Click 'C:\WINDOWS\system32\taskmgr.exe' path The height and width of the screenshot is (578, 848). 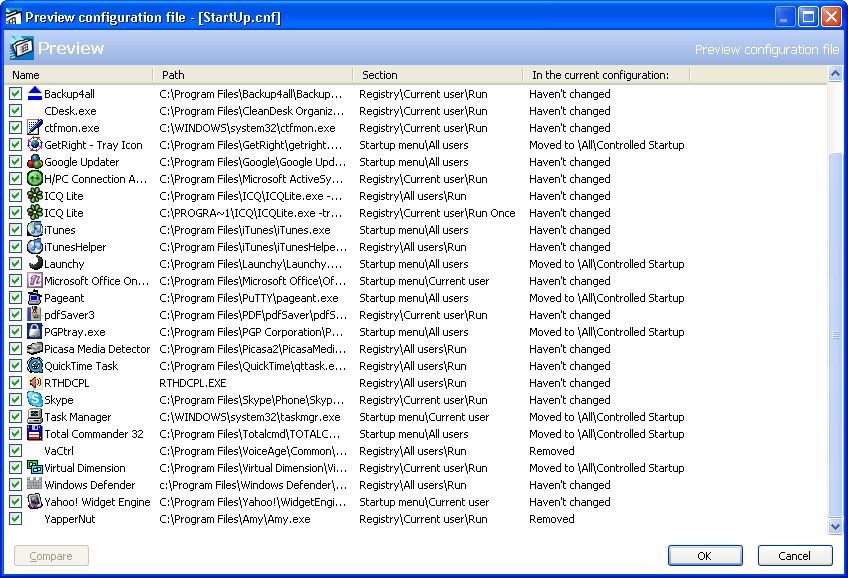(250, 417)
